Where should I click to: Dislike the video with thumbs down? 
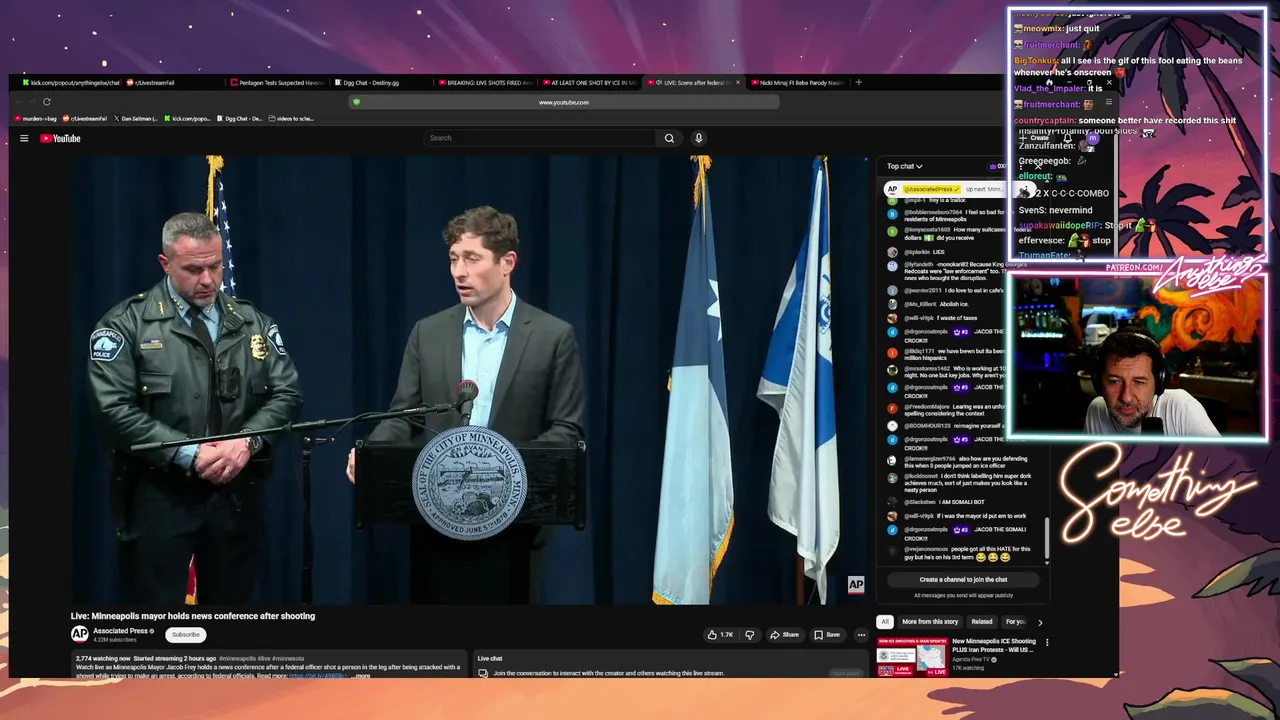click(x=749, y=634)
